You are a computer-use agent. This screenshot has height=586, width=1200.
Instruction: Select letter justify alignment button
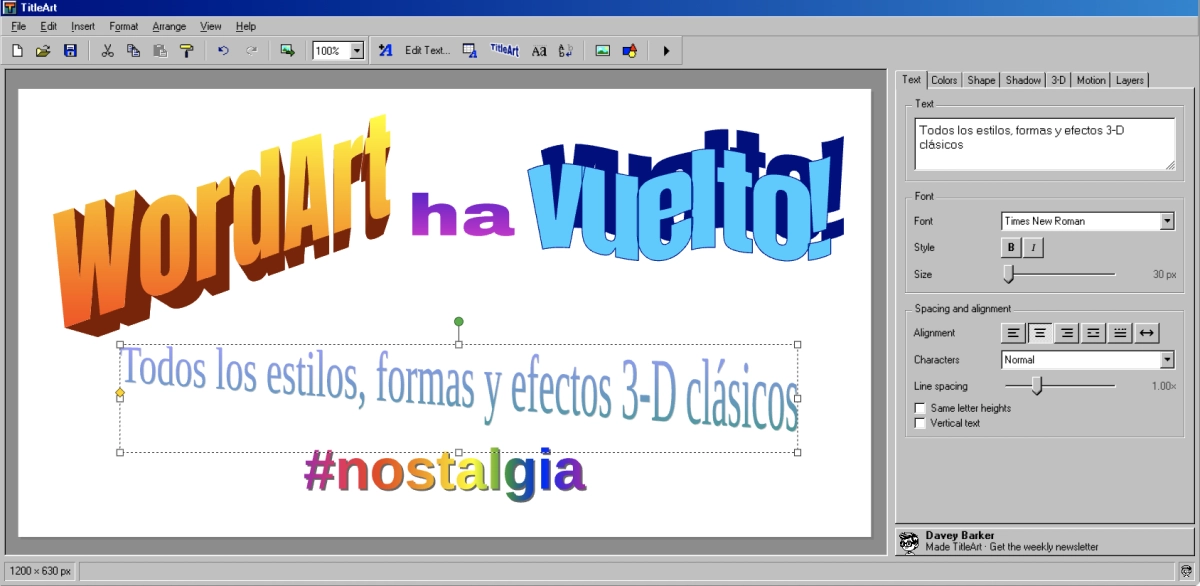coord(1121,333)
